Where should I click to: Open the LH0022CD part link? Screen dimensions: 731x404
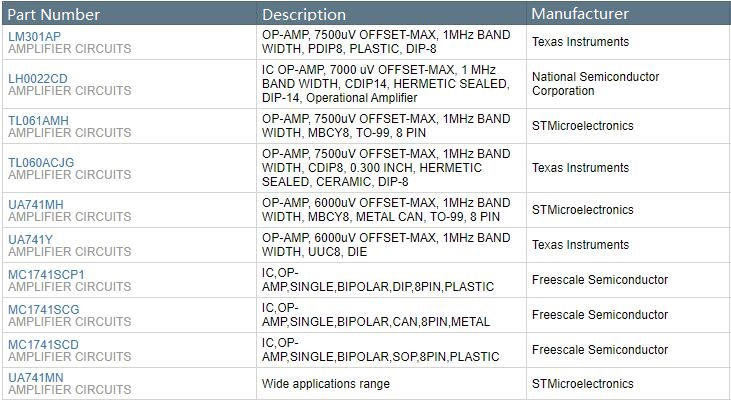(38, 78)
